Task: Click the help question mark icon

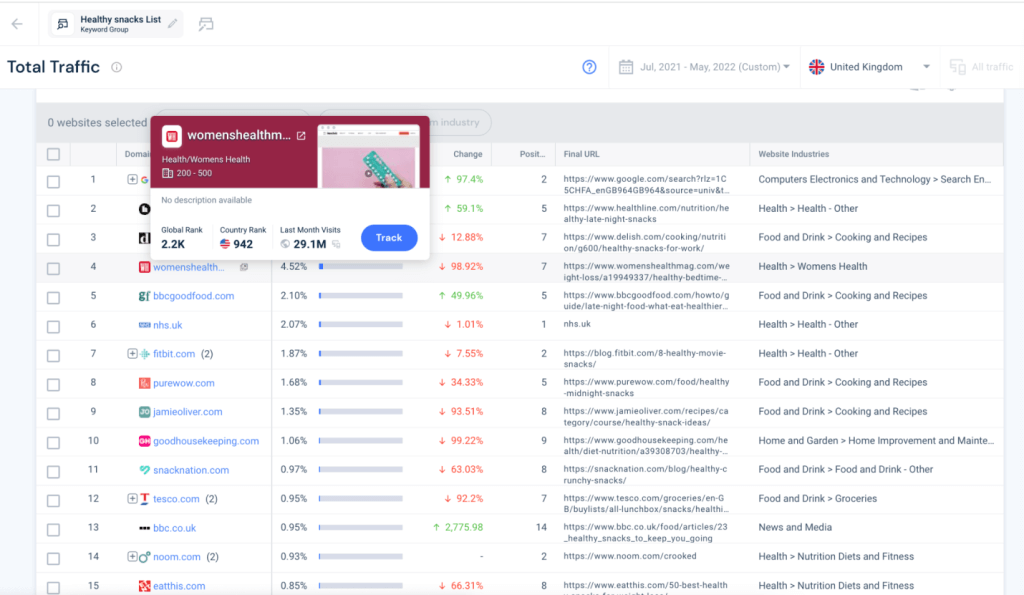Action: pyautogui.click(x=590, y=67)
